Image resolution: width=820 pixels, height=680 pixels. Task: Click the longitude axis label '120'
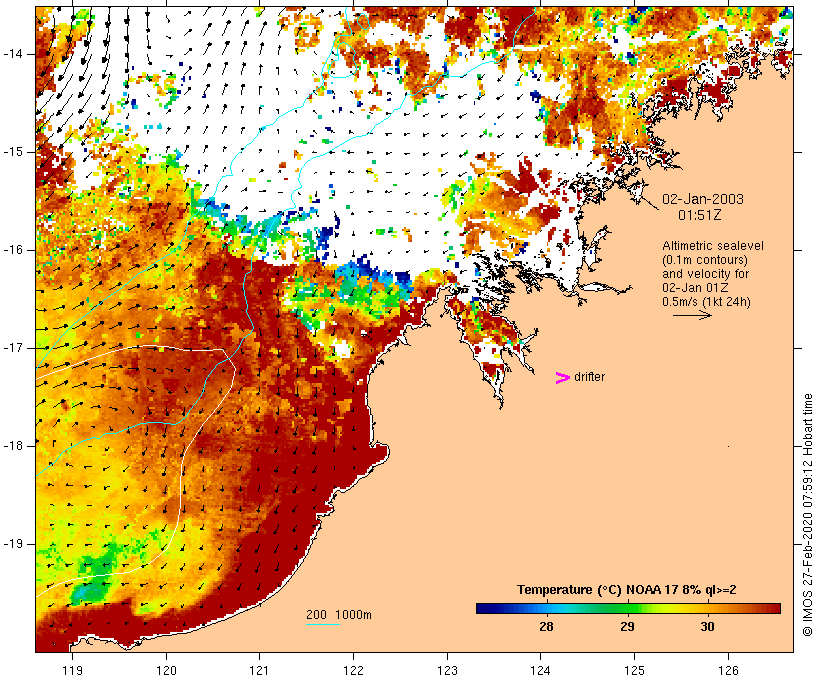coord(166,670)
